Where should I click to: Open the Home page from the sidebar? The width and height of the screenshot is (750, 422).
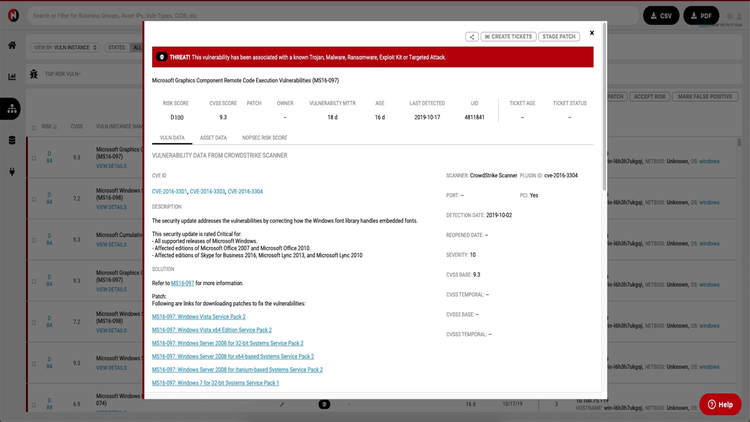point(12,45)
